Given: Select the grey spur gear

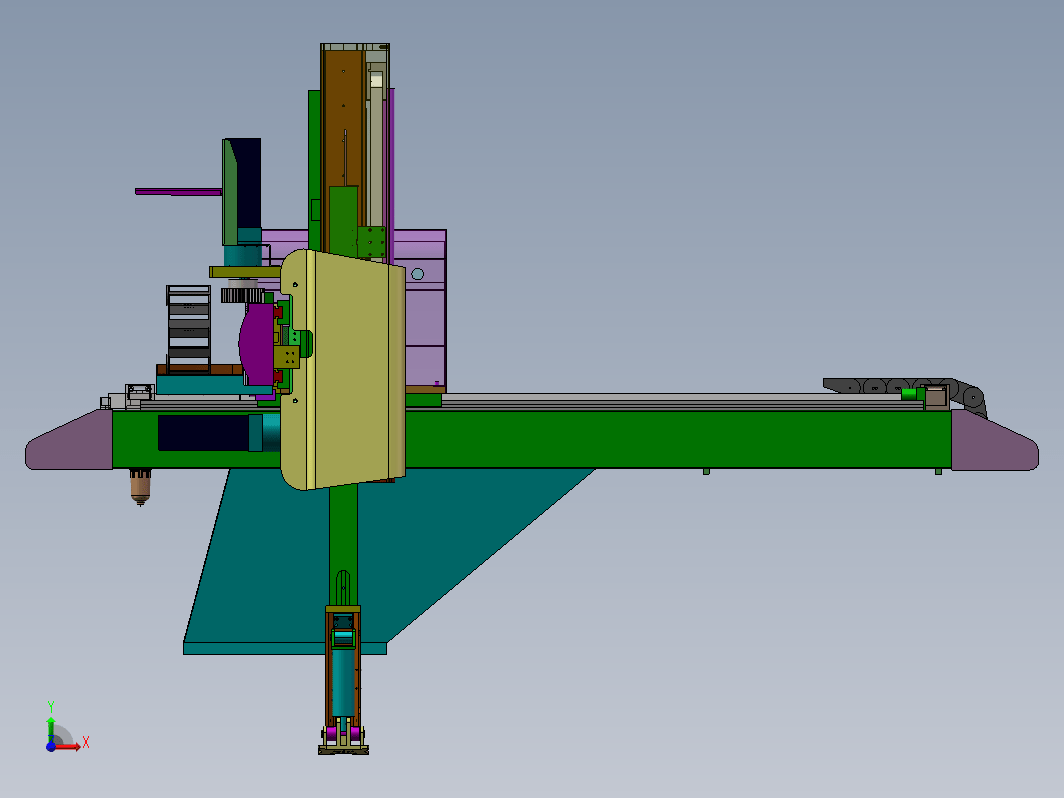Looking at the screenshot, I should (242, 295).
